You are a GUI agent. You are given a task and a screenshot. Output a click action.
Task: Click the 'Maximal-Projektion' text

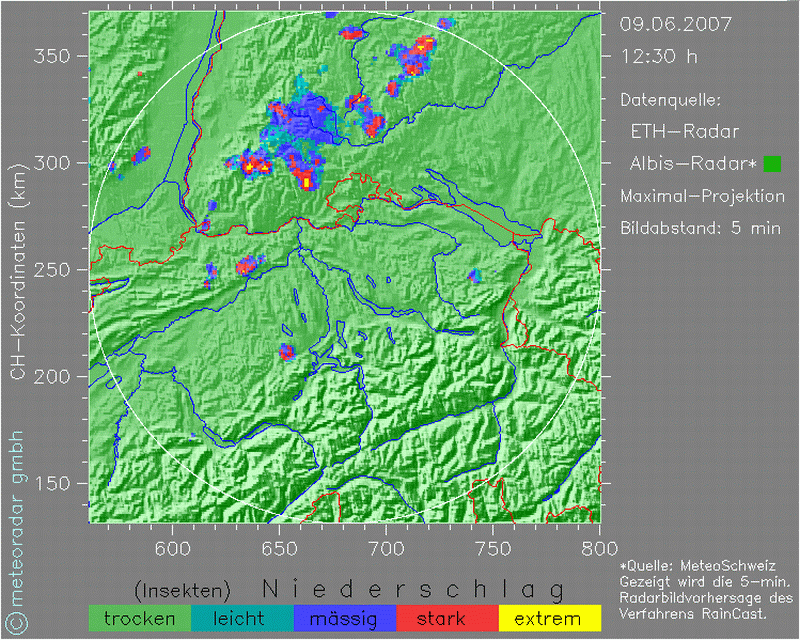702,196
